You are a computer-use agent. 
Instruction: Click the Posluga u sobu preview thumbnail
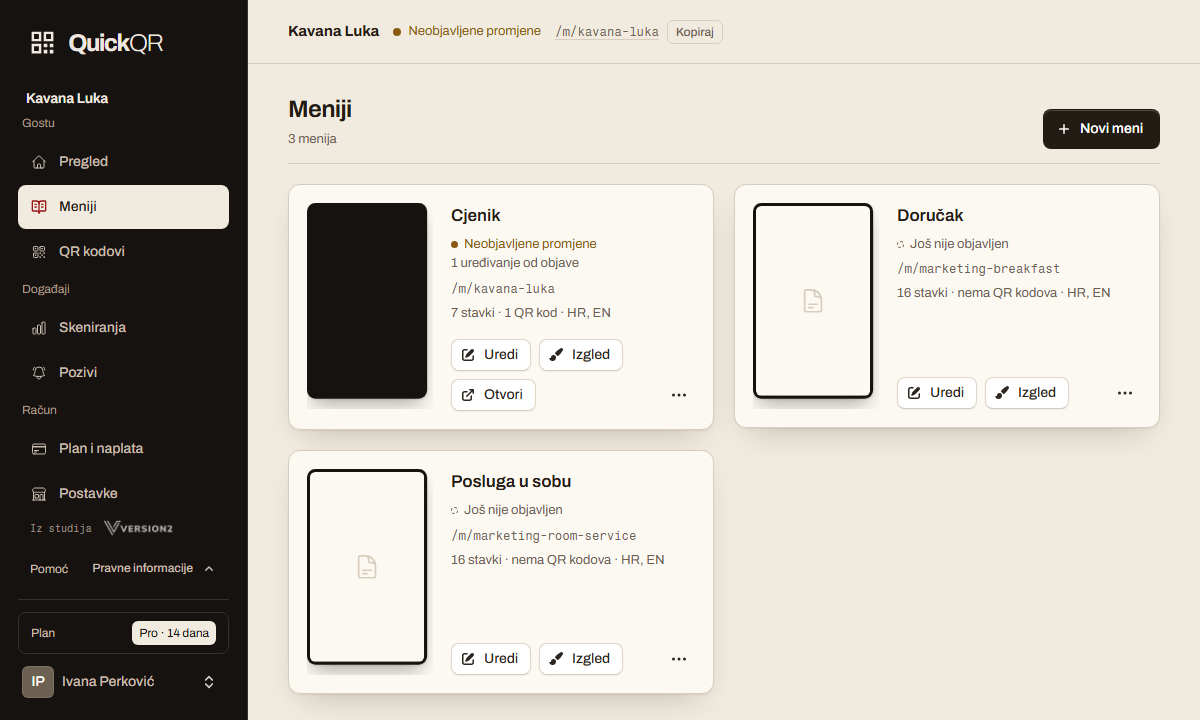(x=367, y=567)
